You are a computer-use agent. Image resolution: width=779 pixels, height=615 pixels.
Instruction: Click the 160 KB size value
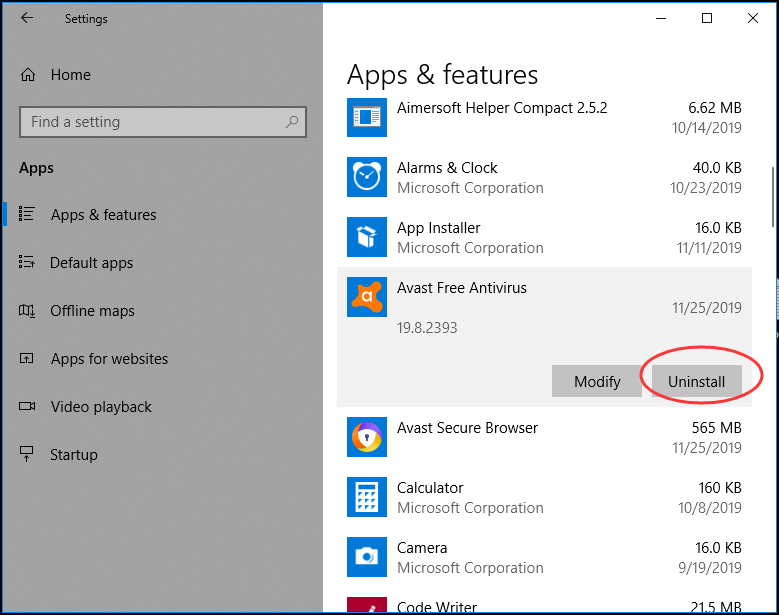(720, 488)
